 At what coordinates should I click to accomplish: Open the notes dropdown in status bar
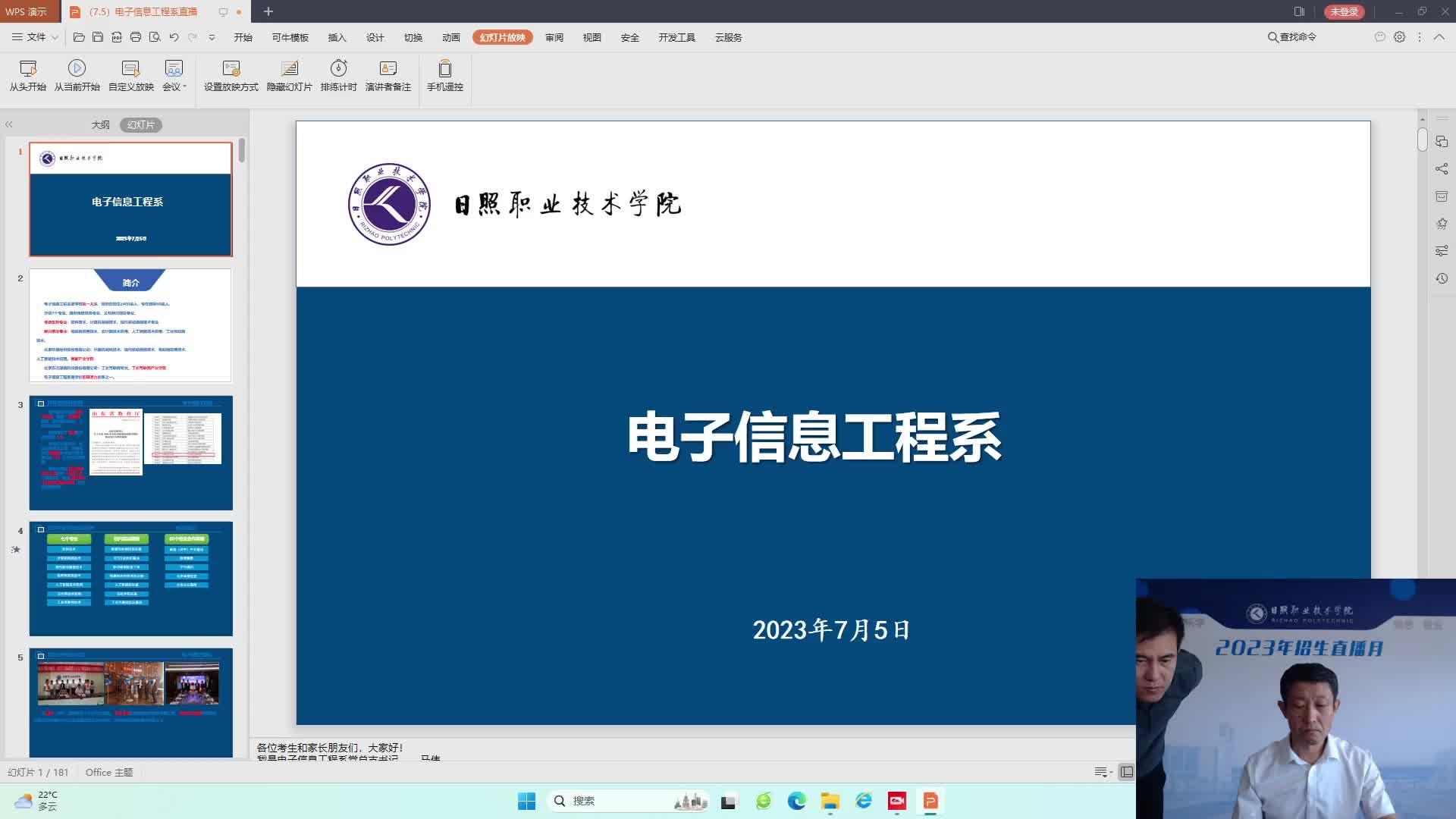click(1103, 772)
